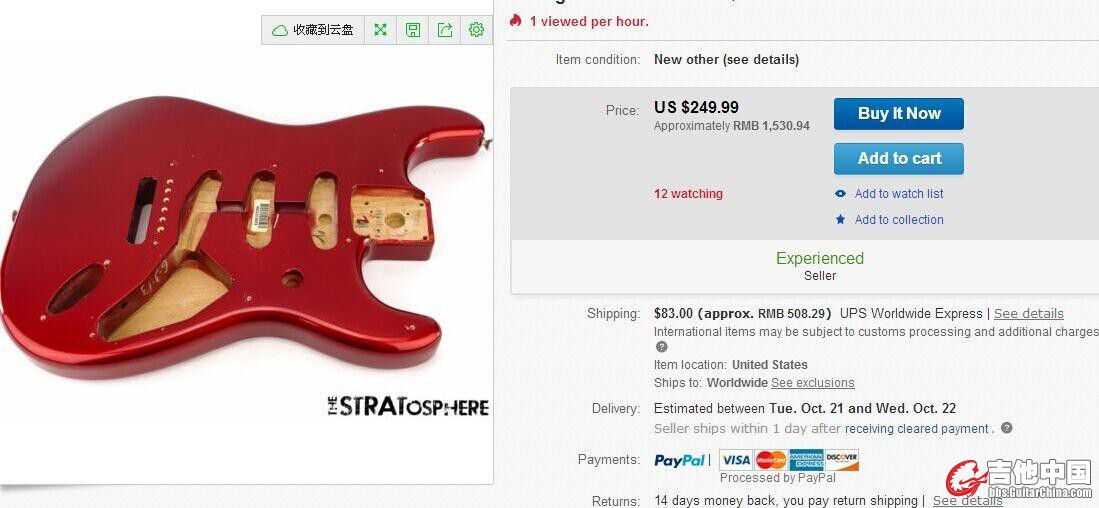
Task: Click the Visa card logo
Action: tap(736, 460)
